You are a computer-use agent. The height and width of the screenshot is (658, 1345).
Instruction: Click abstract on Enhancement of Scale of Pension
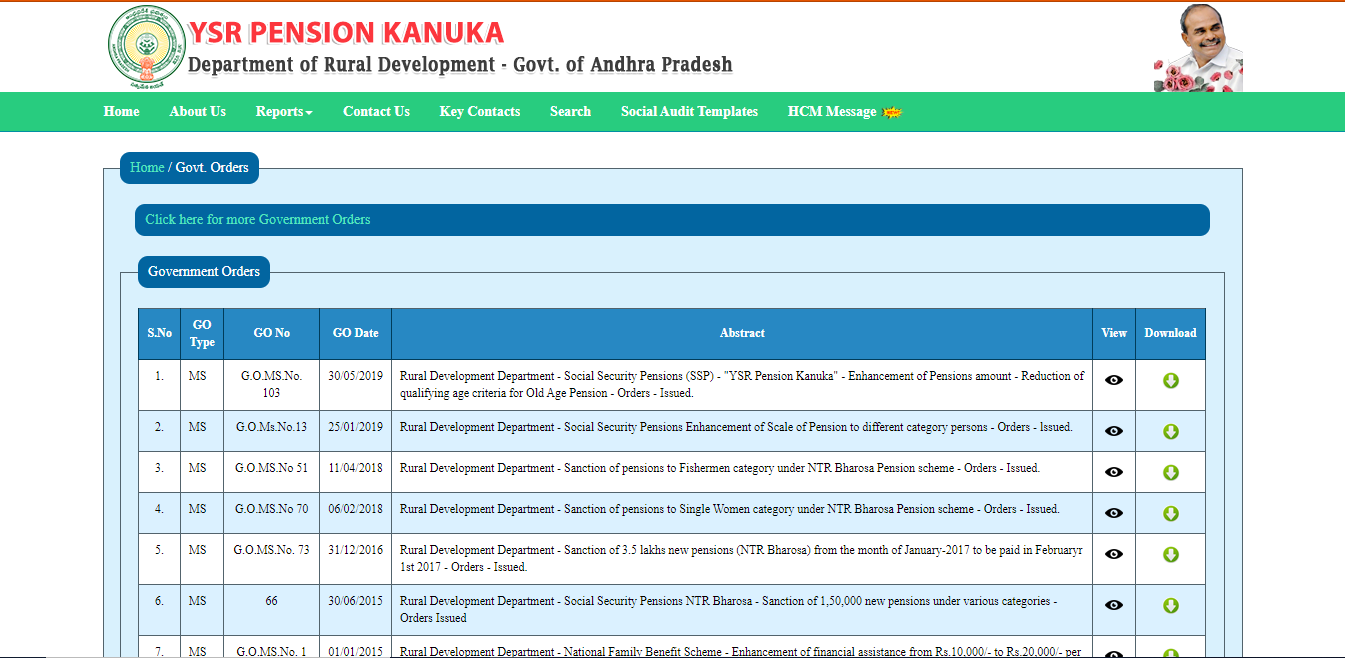point(736,427)
